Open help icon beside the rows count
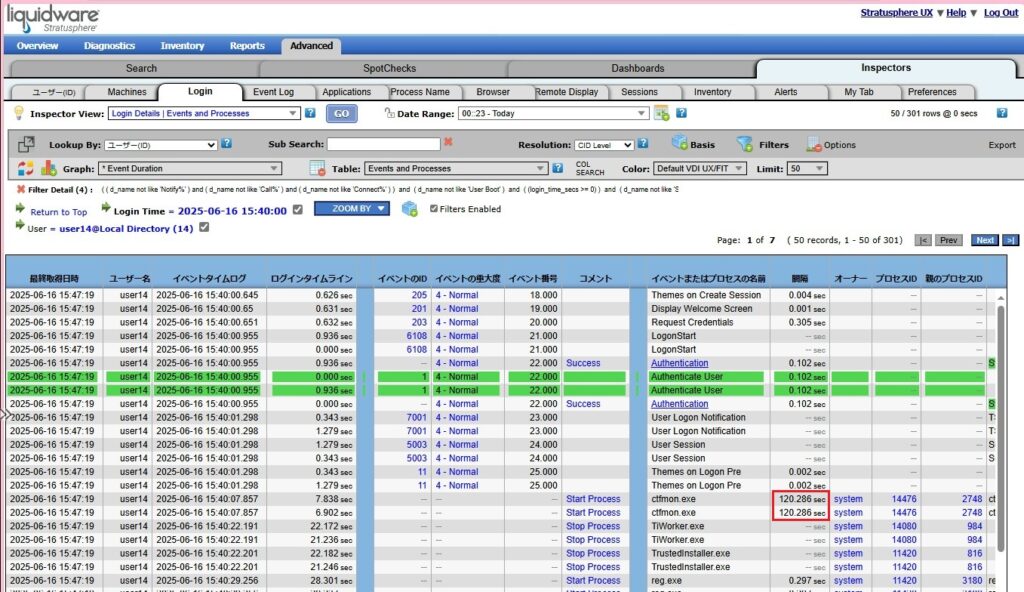 tap(1002, 113)
